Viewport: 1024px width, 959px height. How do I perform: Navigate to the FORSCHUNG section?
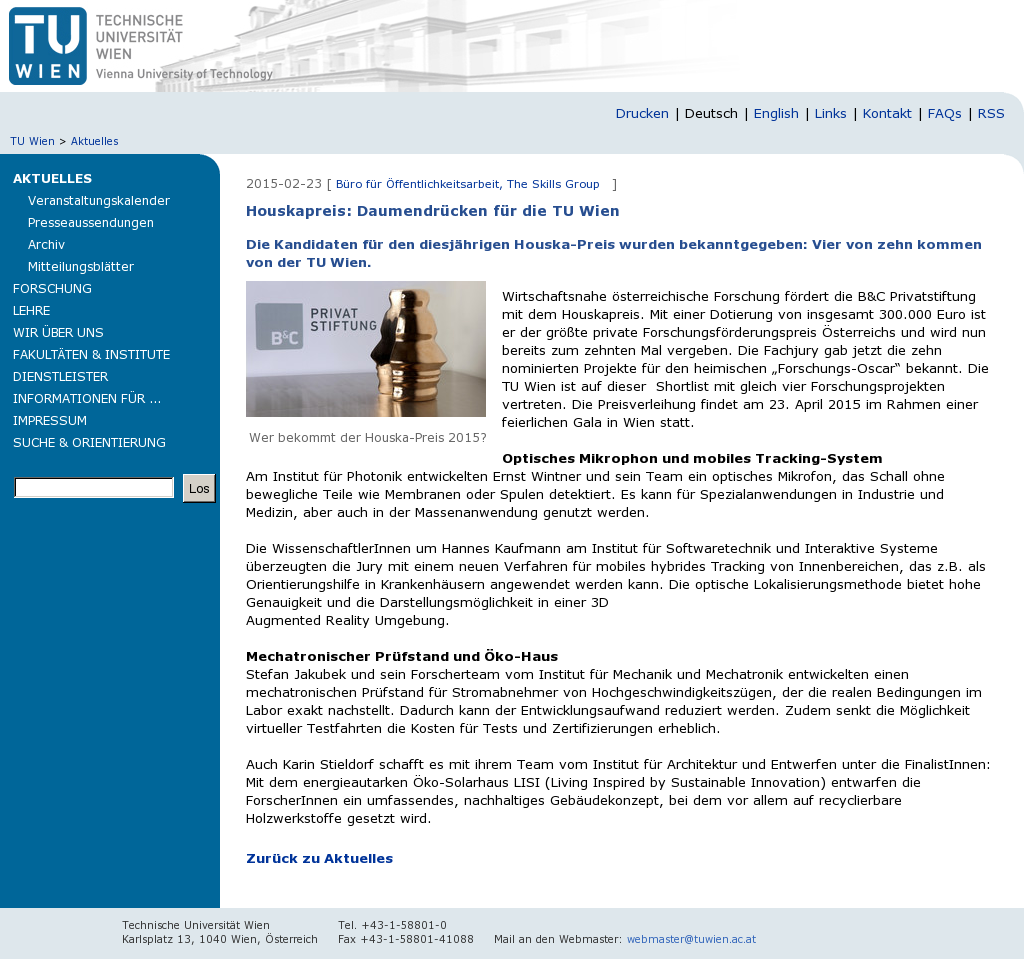point(52,289)
